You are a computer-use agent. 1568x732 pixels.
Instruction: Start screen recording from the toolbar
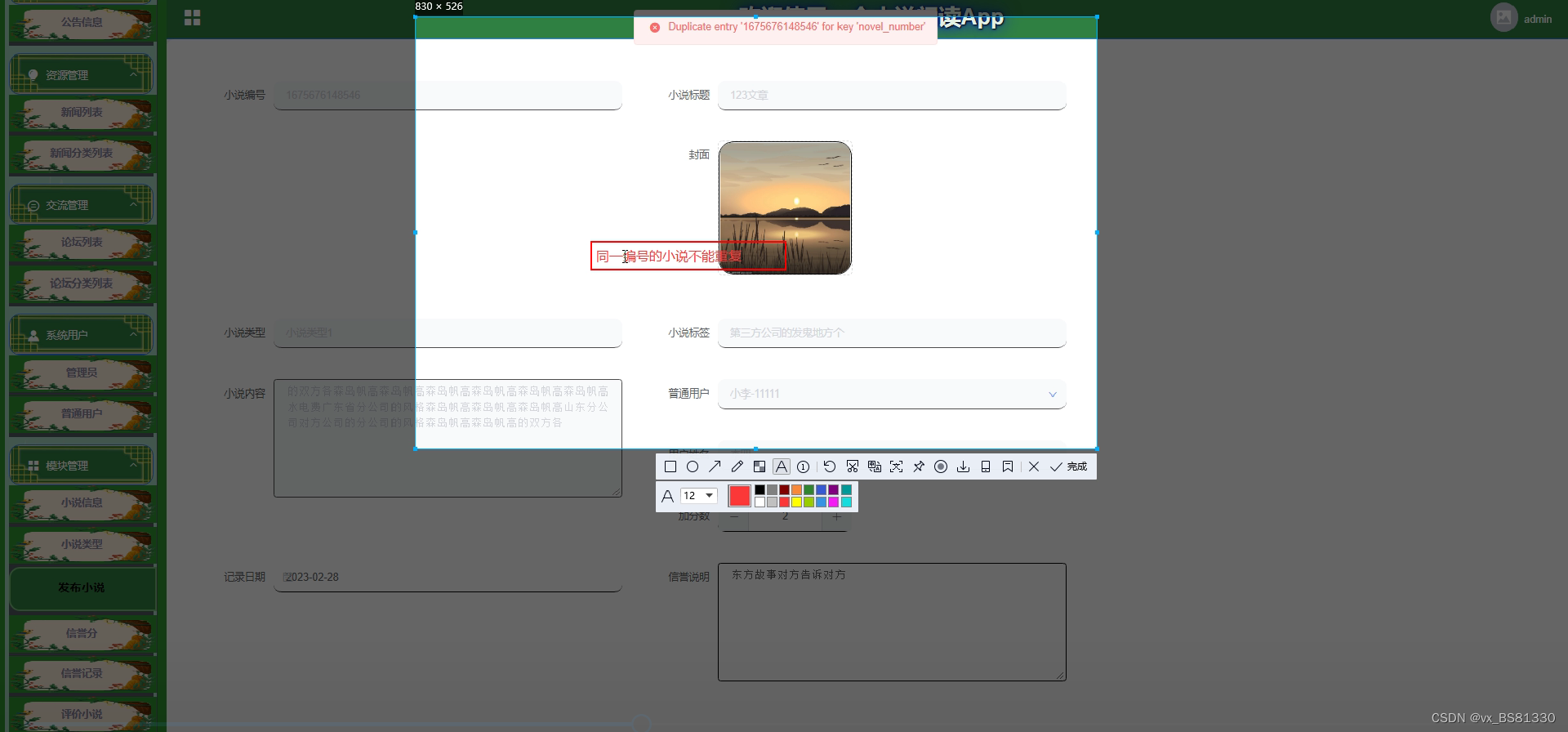tap(941, 466)
